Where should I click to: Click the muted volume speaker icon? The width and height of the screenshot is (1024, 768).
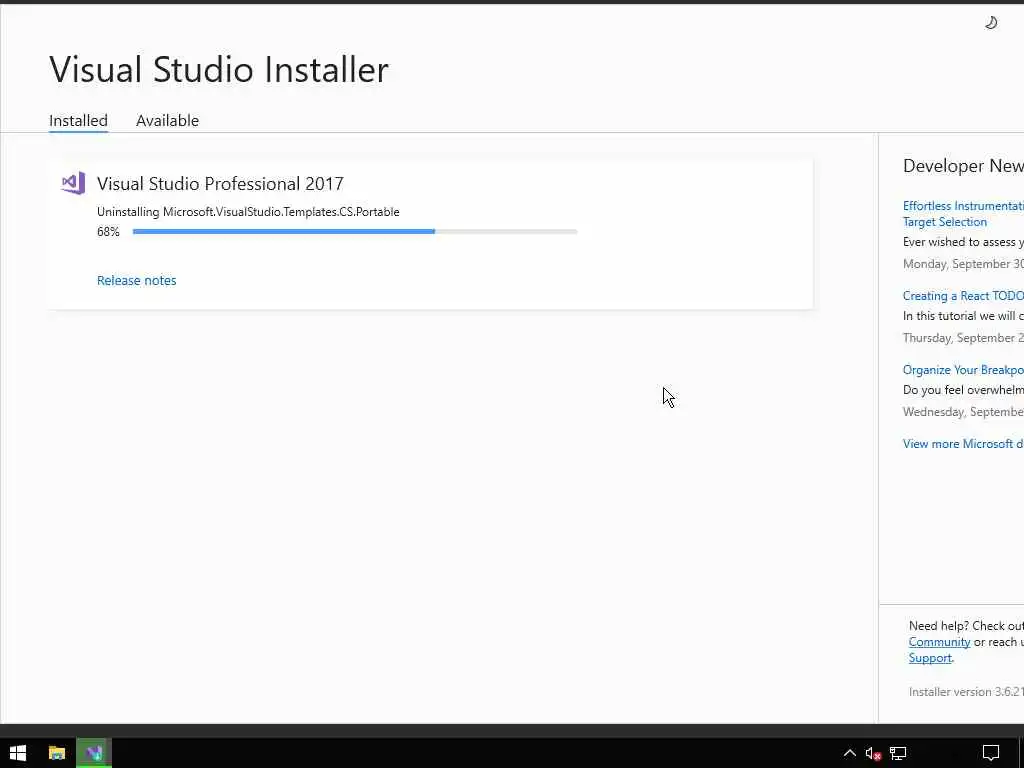point(873,754)
